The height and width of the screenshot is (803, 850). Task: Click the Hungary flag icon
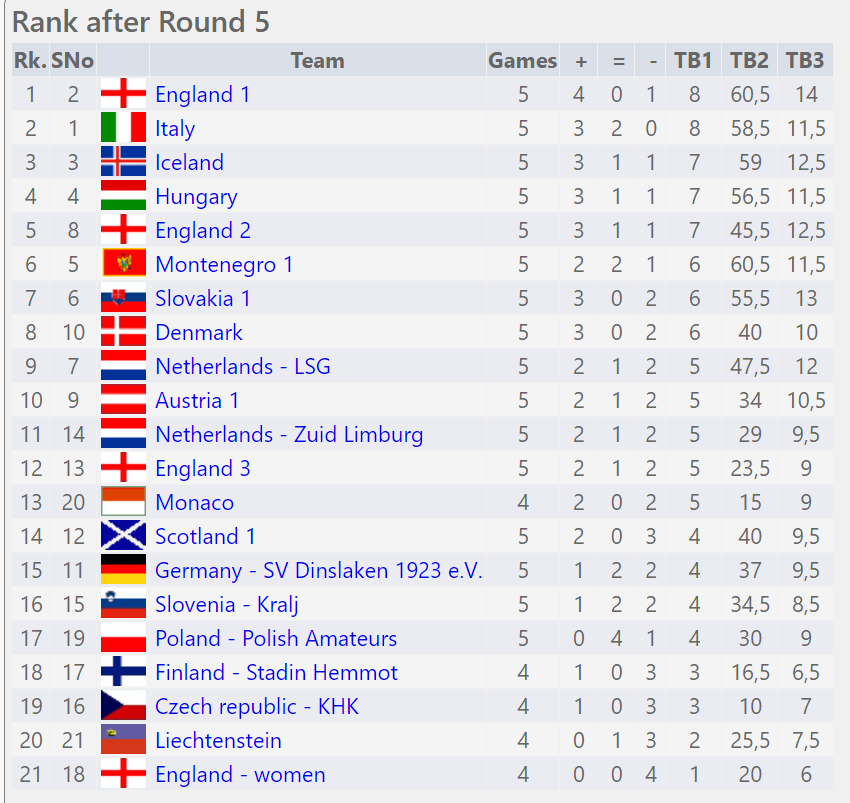pyautogui.click(x=123, y=196)
